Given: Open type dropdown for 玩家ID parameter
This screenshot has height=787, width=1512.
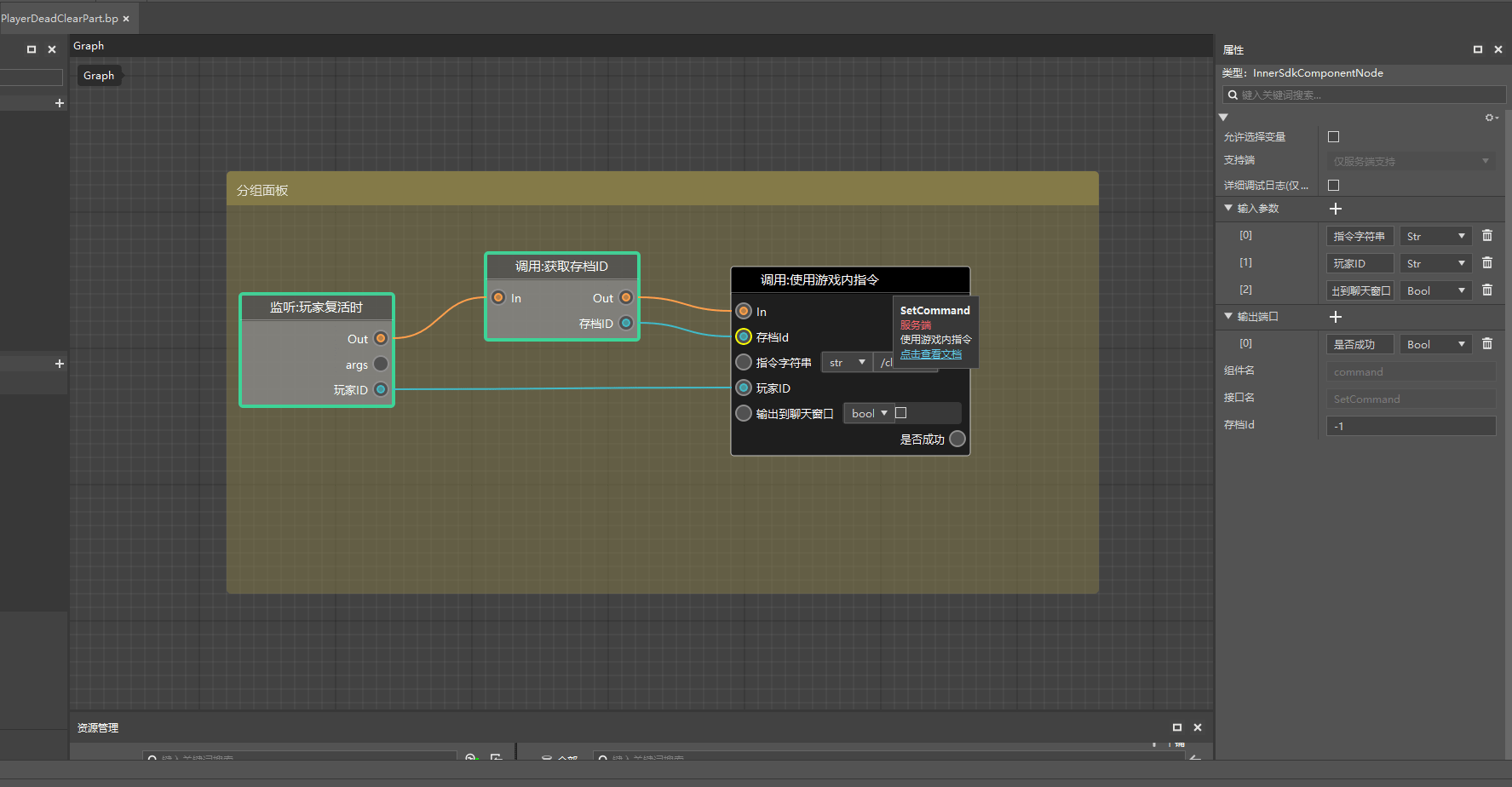Looking at the screenshot, I should tap(1436, 263).
